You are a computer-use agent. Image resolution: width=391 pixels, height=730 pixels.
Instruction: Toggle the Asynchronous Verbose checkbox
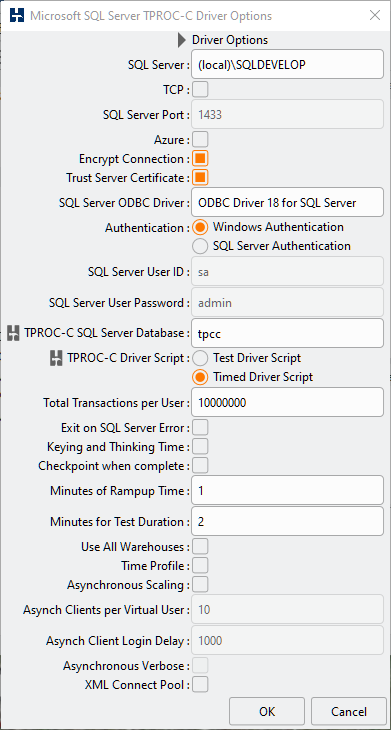200,665
